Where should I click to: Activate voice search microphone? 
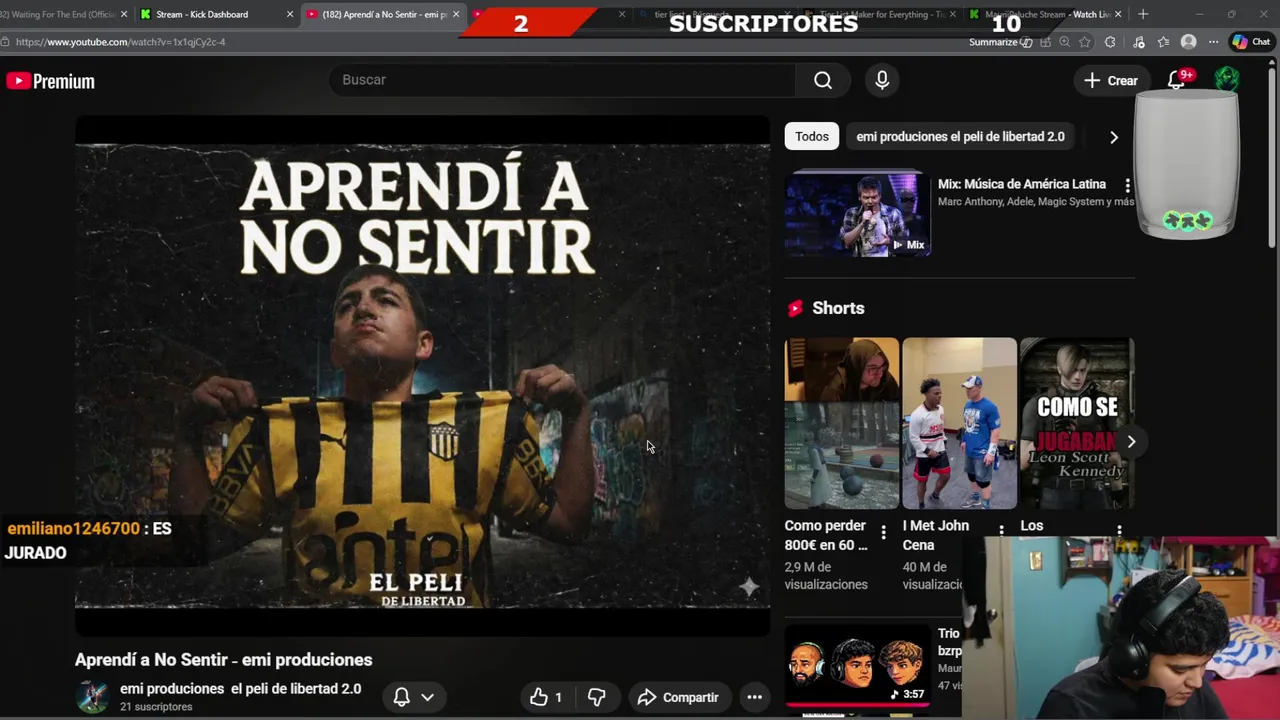[882, 80]
